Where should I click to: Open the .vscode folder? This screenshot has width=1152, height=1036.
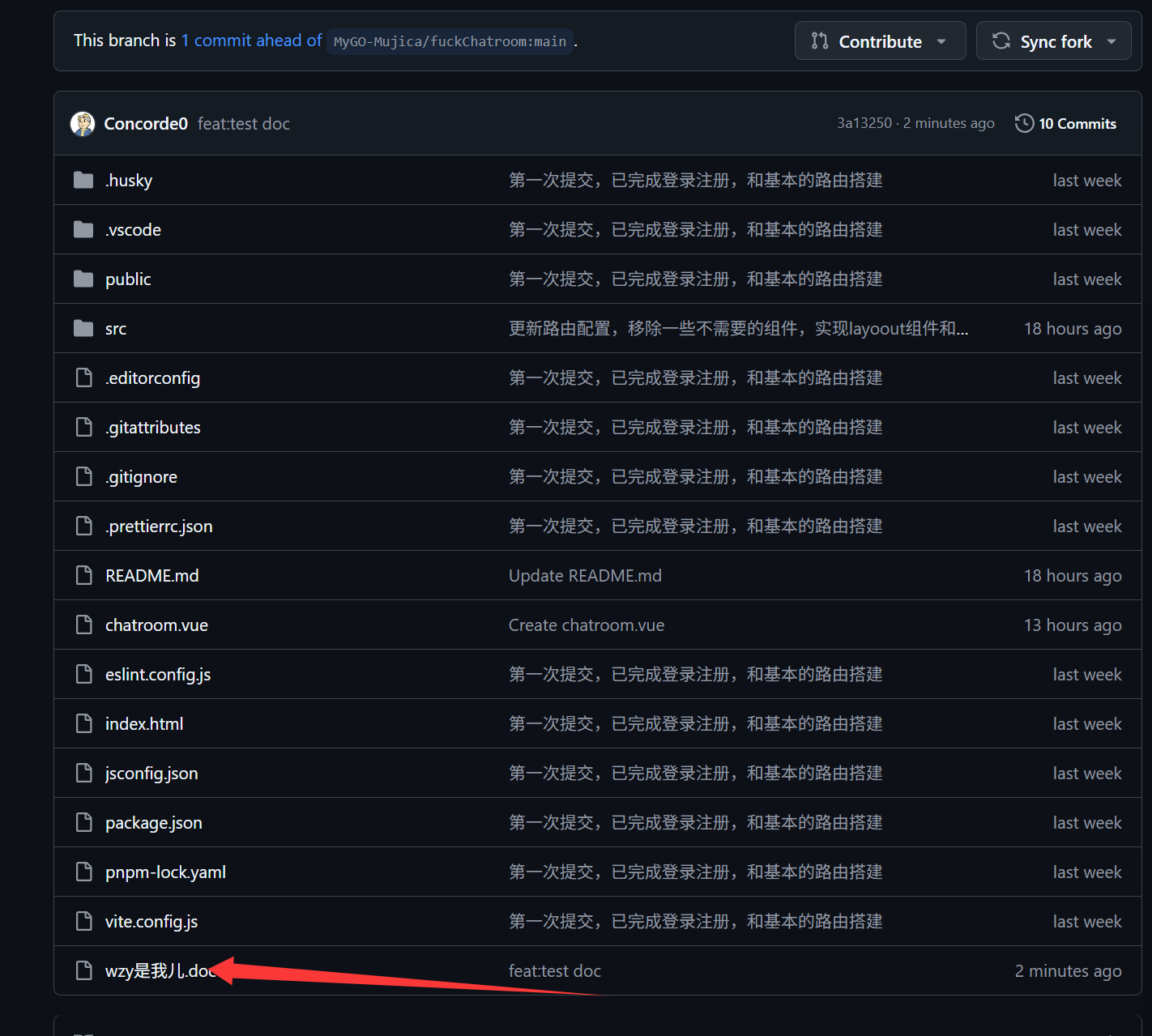click(133, 230)
